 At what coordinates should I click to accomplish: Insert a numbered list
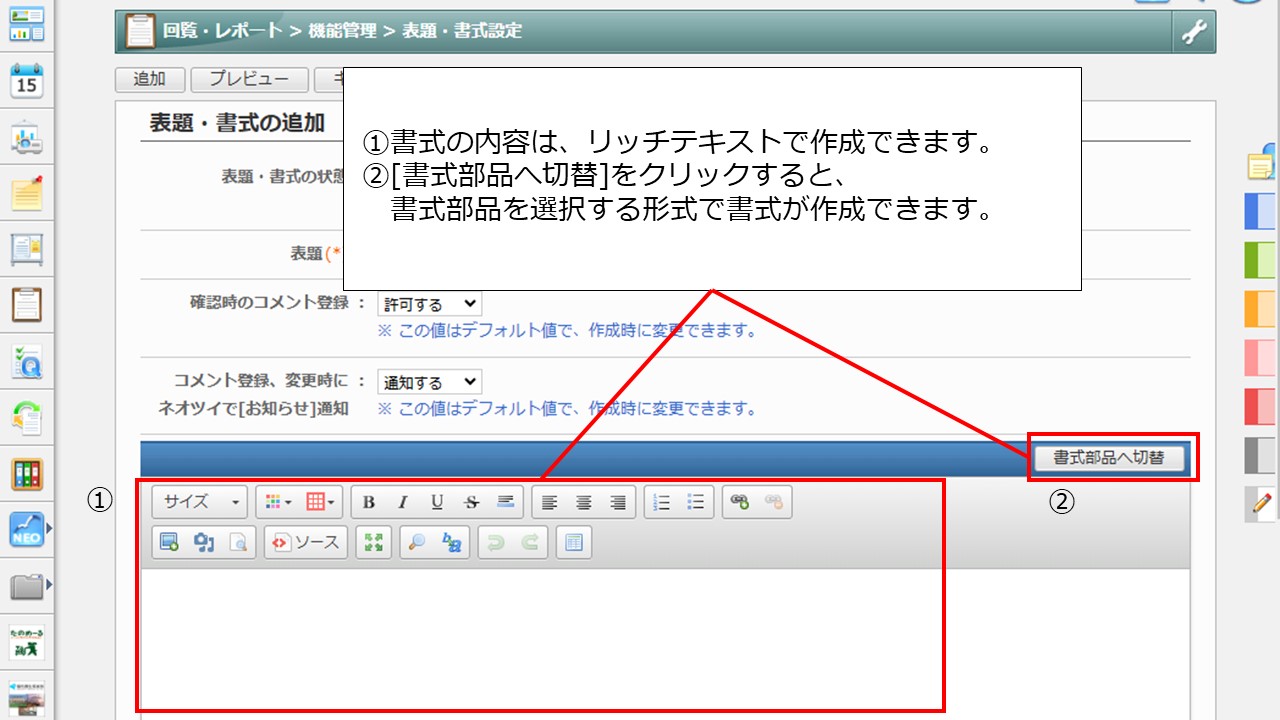[x=661, y=502]
